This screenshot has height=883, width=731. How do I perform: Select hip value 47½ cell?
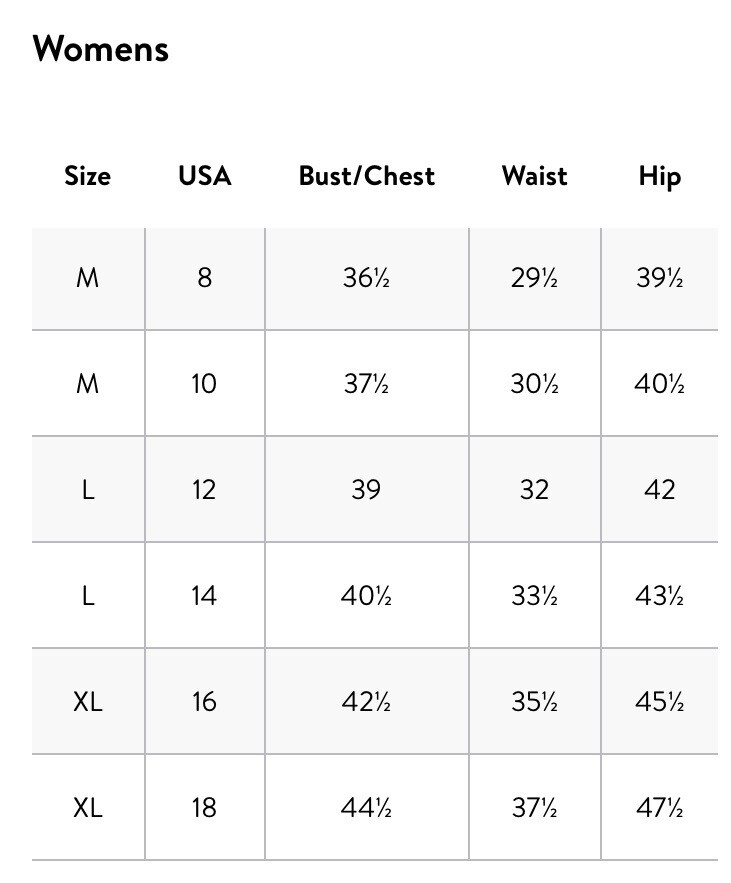pyautogui.click(x=659, y=807)
